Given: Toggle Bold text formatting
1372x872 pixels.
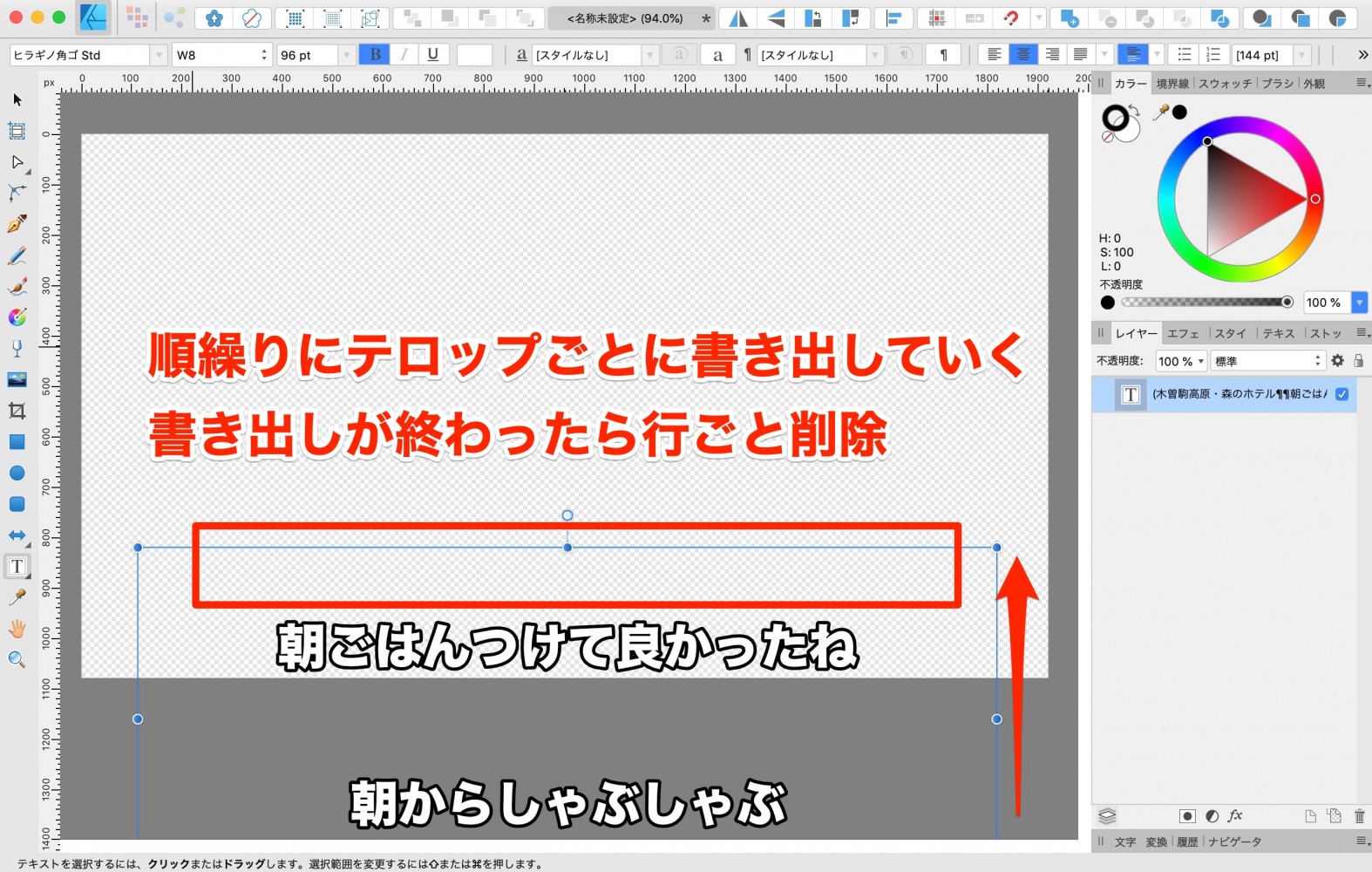Looking at the screenshot, I should (x=375, y=55).
